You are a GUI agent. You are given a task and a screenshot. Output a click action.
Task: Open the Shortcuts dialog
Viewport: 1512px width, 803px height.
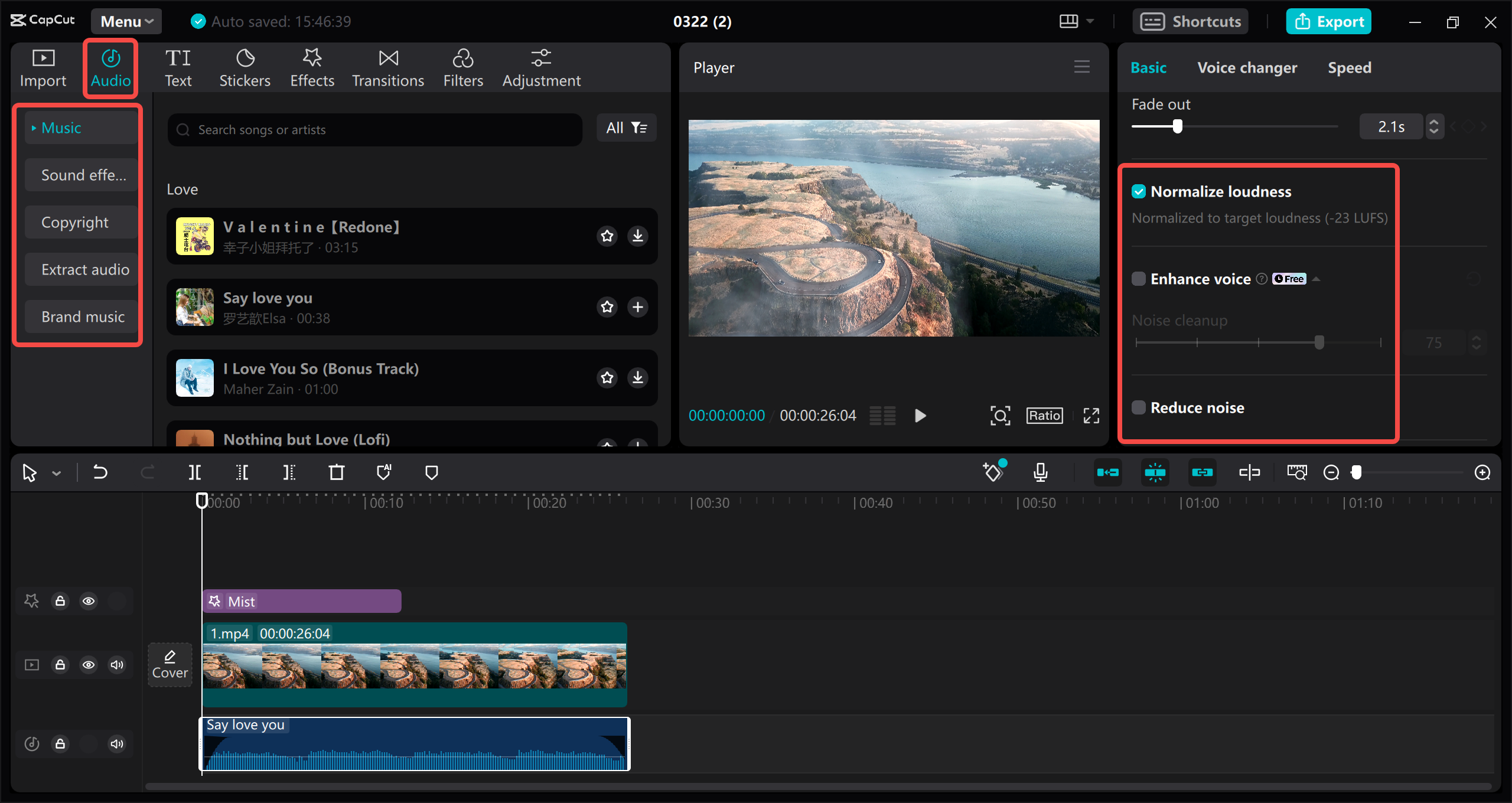click(1191, 21)
